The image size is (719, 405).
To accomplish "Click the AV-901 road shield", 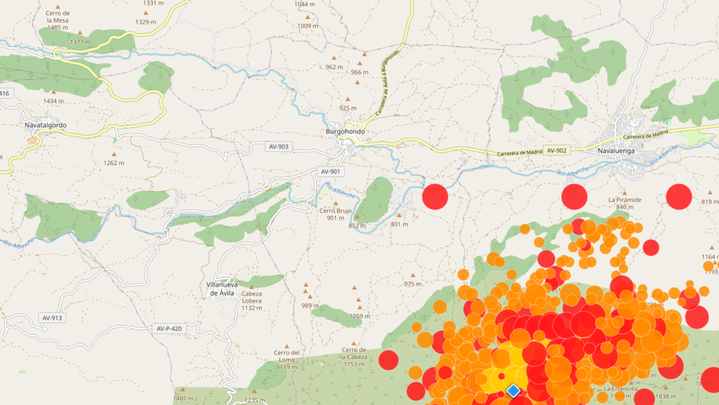I will coord(330,172).
